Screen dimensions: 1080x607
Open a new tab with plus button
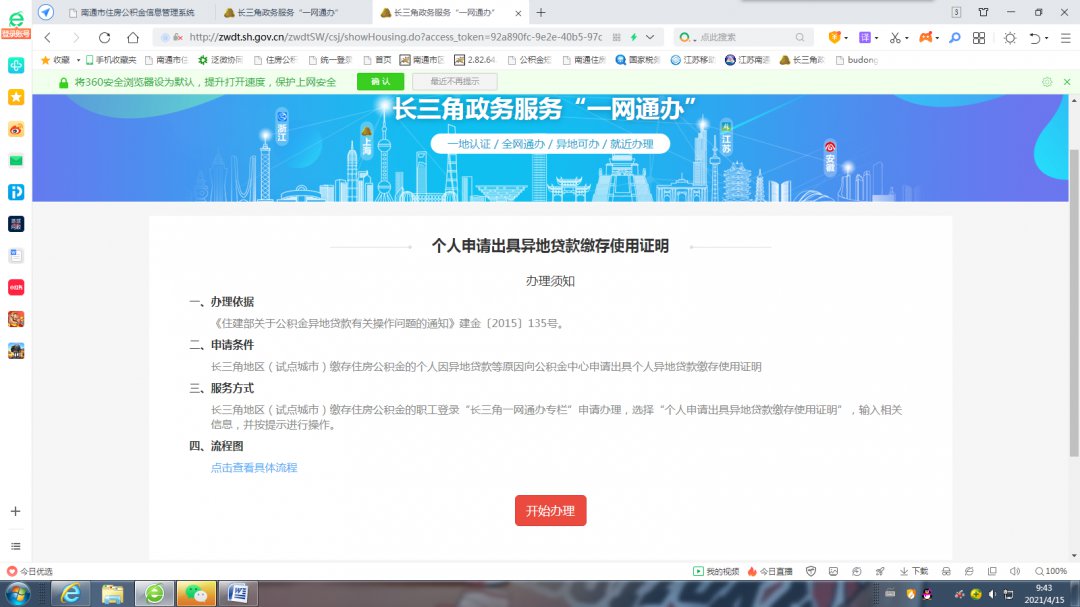pyautogui.click(x=541, y=12)
